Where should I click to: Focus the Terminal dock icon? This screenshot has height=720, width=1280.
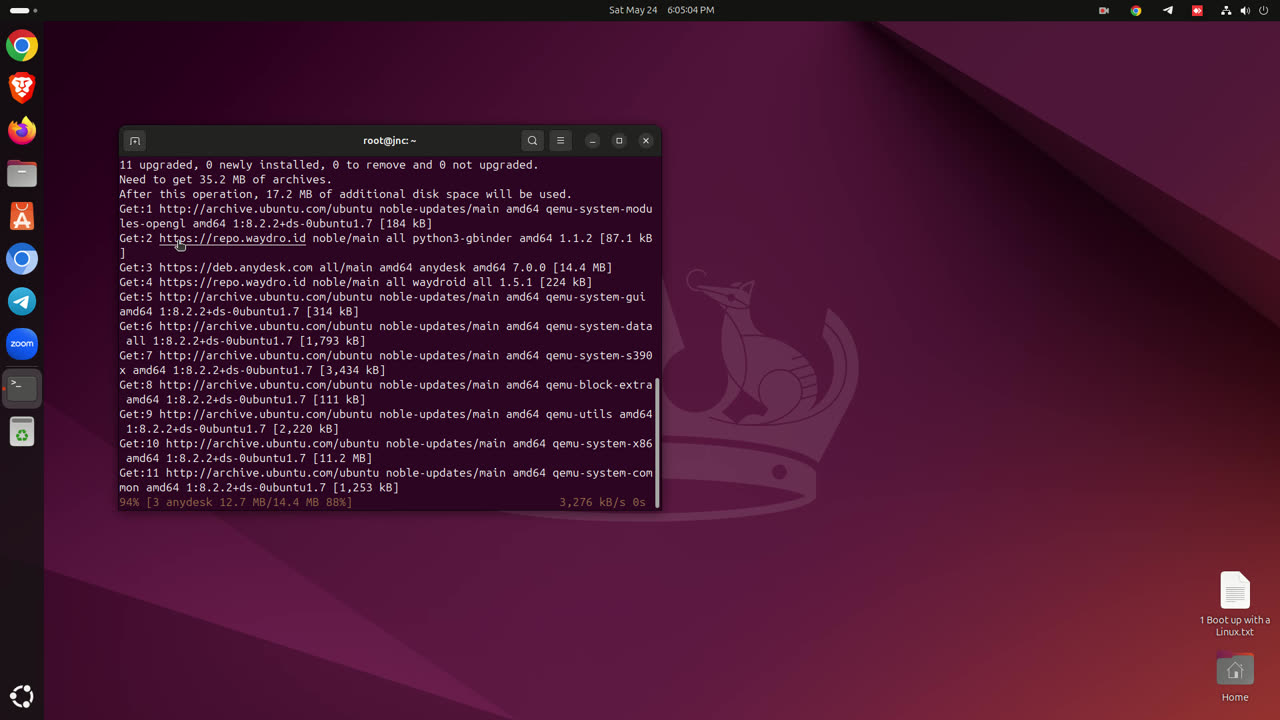(22, 388)
